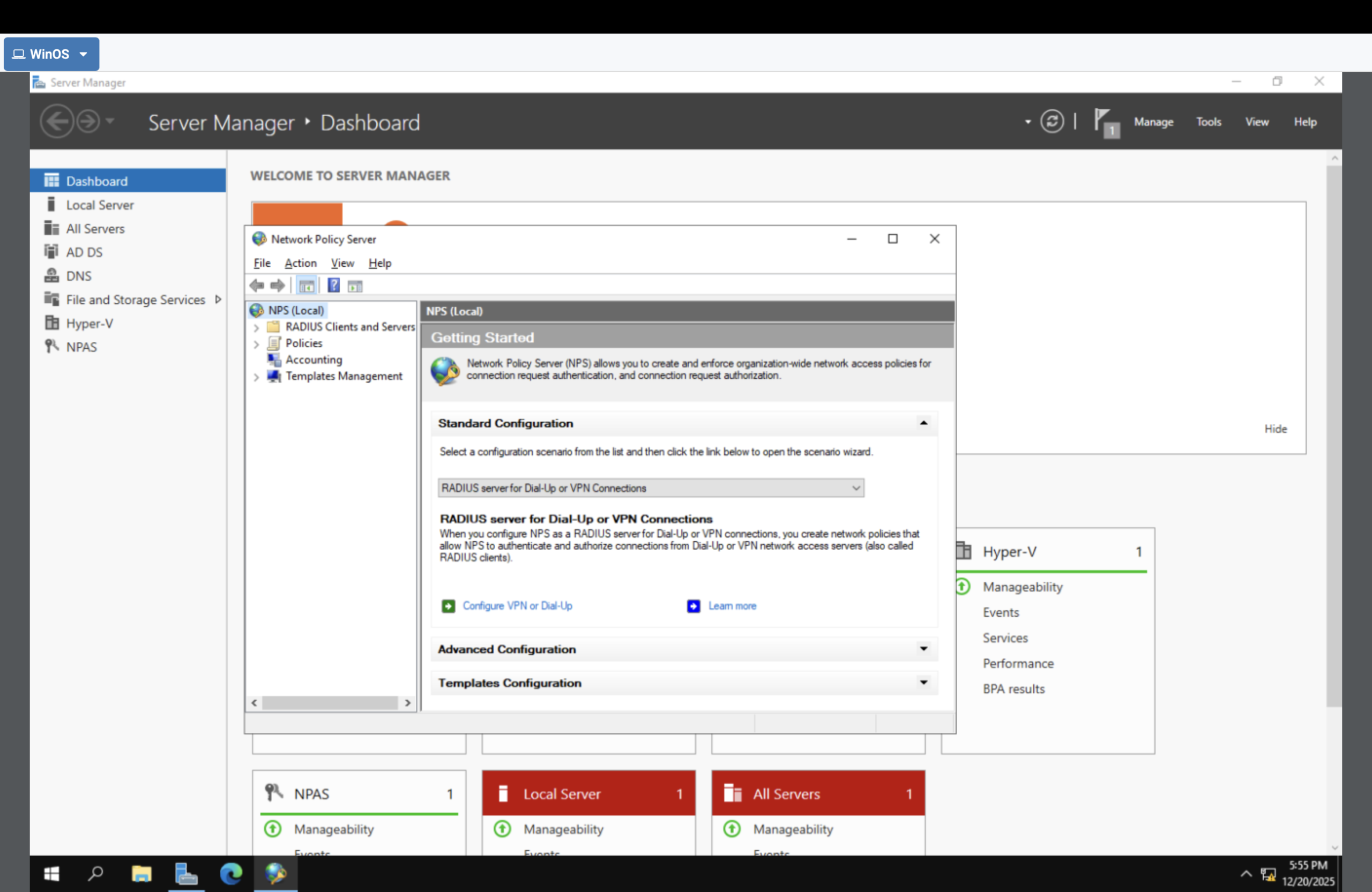1372x892 pixels.
Task: Expand the Advanced Configuration section
Action: click(923, 649)
